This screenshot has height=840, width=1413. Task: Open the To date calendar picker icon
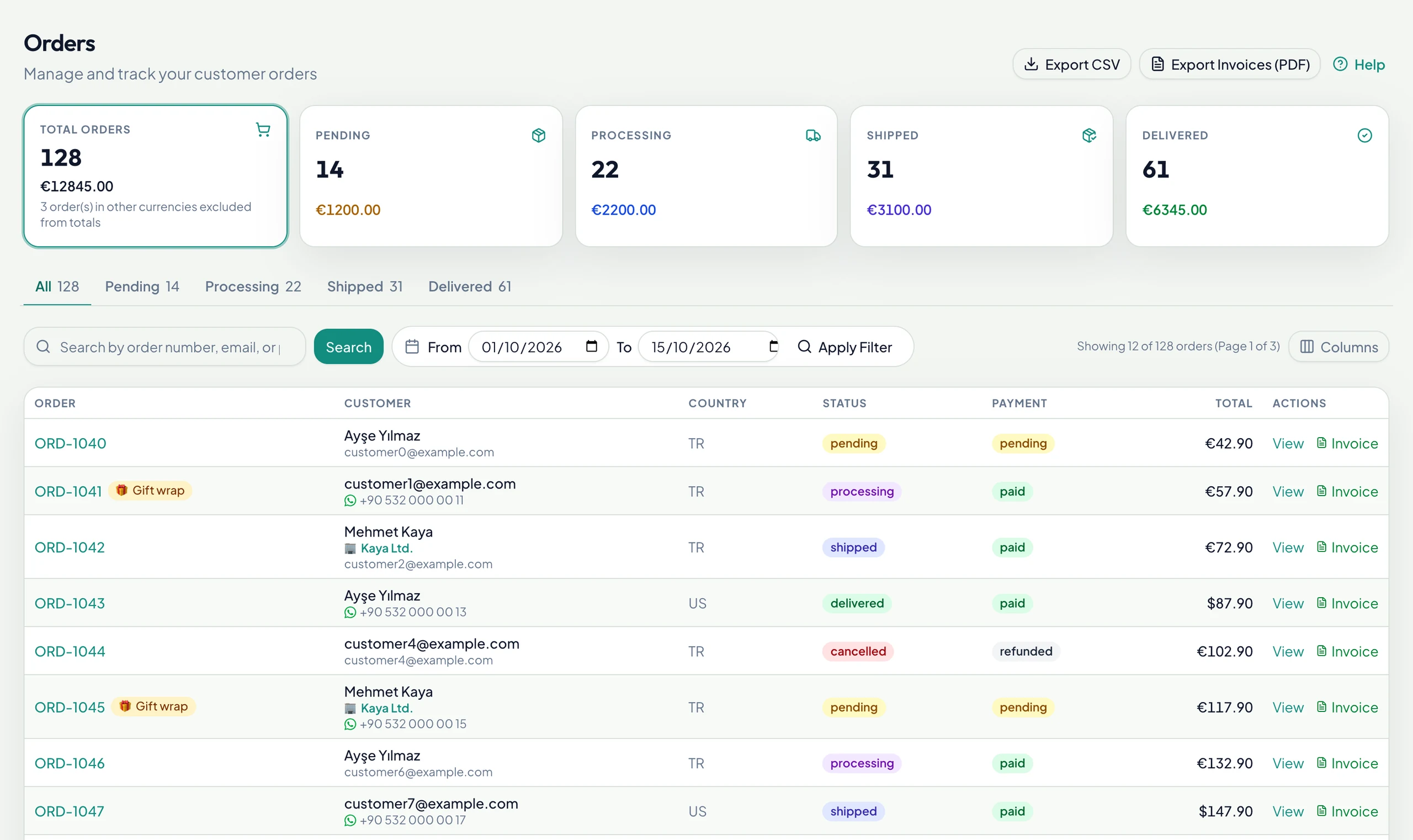pyautogui.click(x=773, y=347)
